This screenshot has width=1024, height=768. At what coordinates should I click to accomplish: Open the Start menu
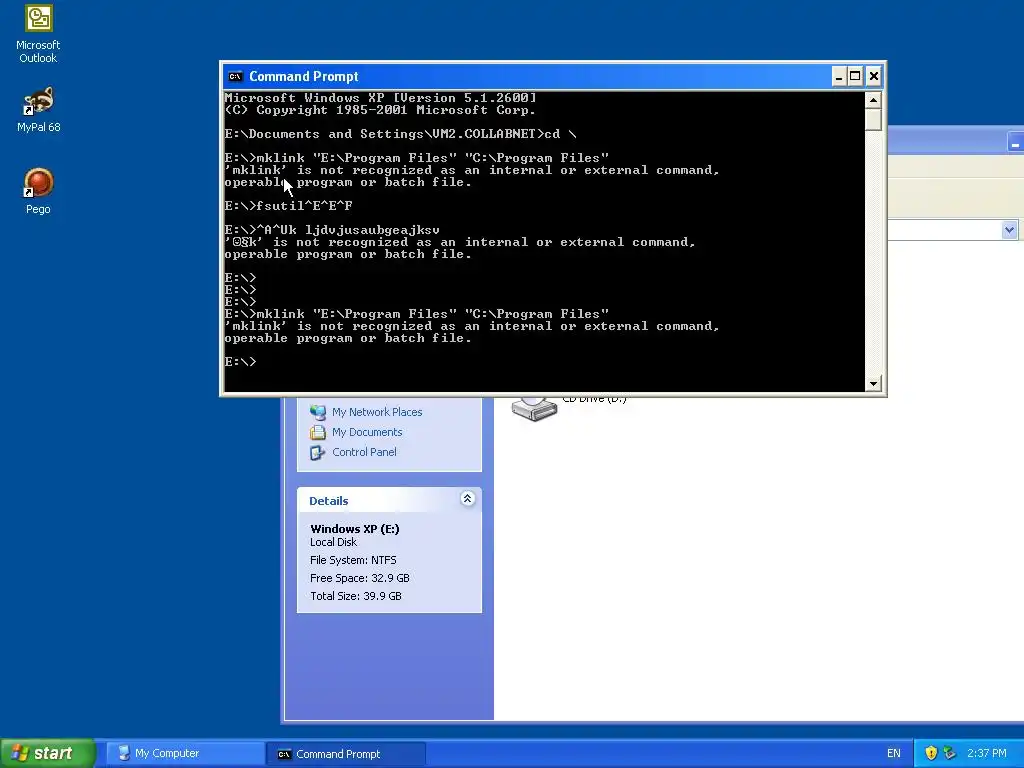(x=48, y=753)
